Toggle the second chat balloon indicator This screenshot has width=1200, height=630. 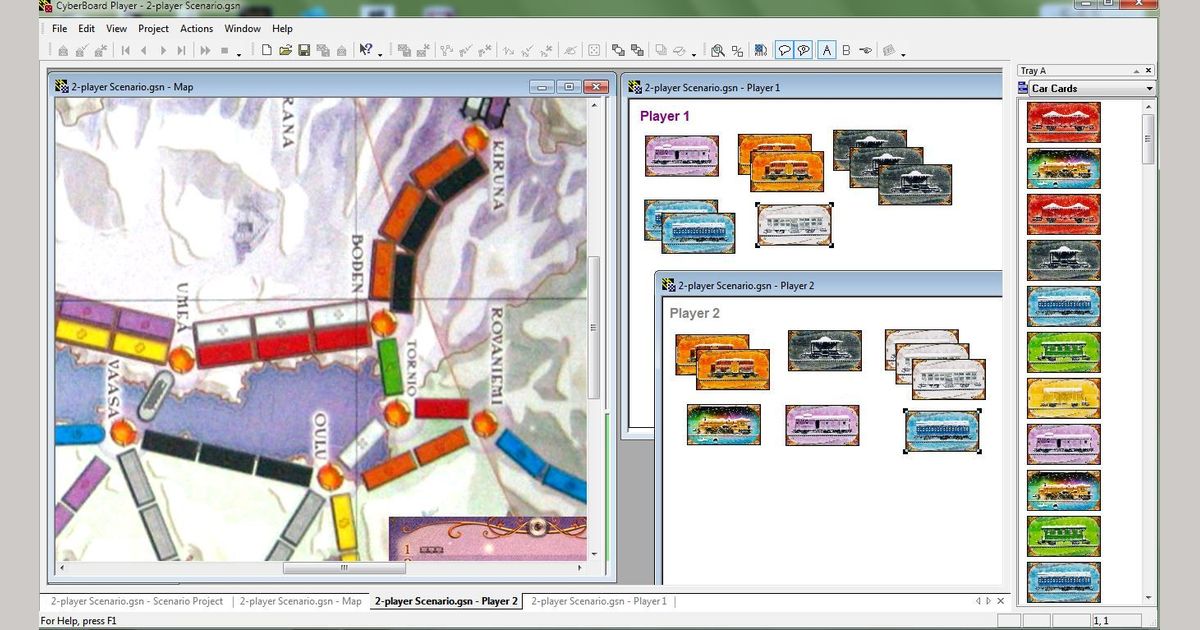(x=804, y=49)
